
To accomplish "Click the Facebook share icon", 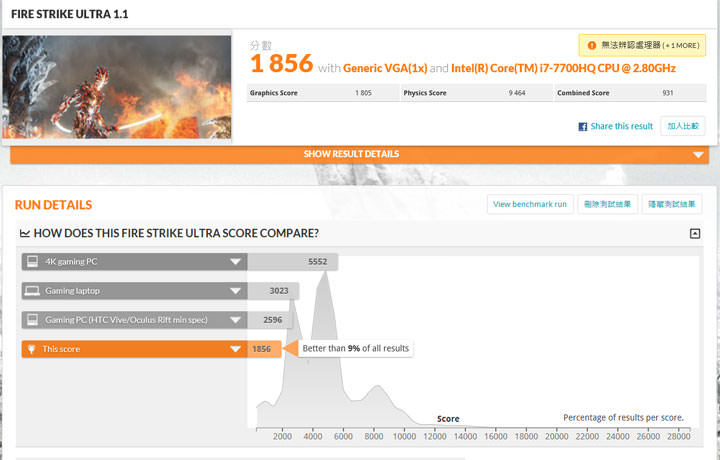I will click(x=583, y=127).
